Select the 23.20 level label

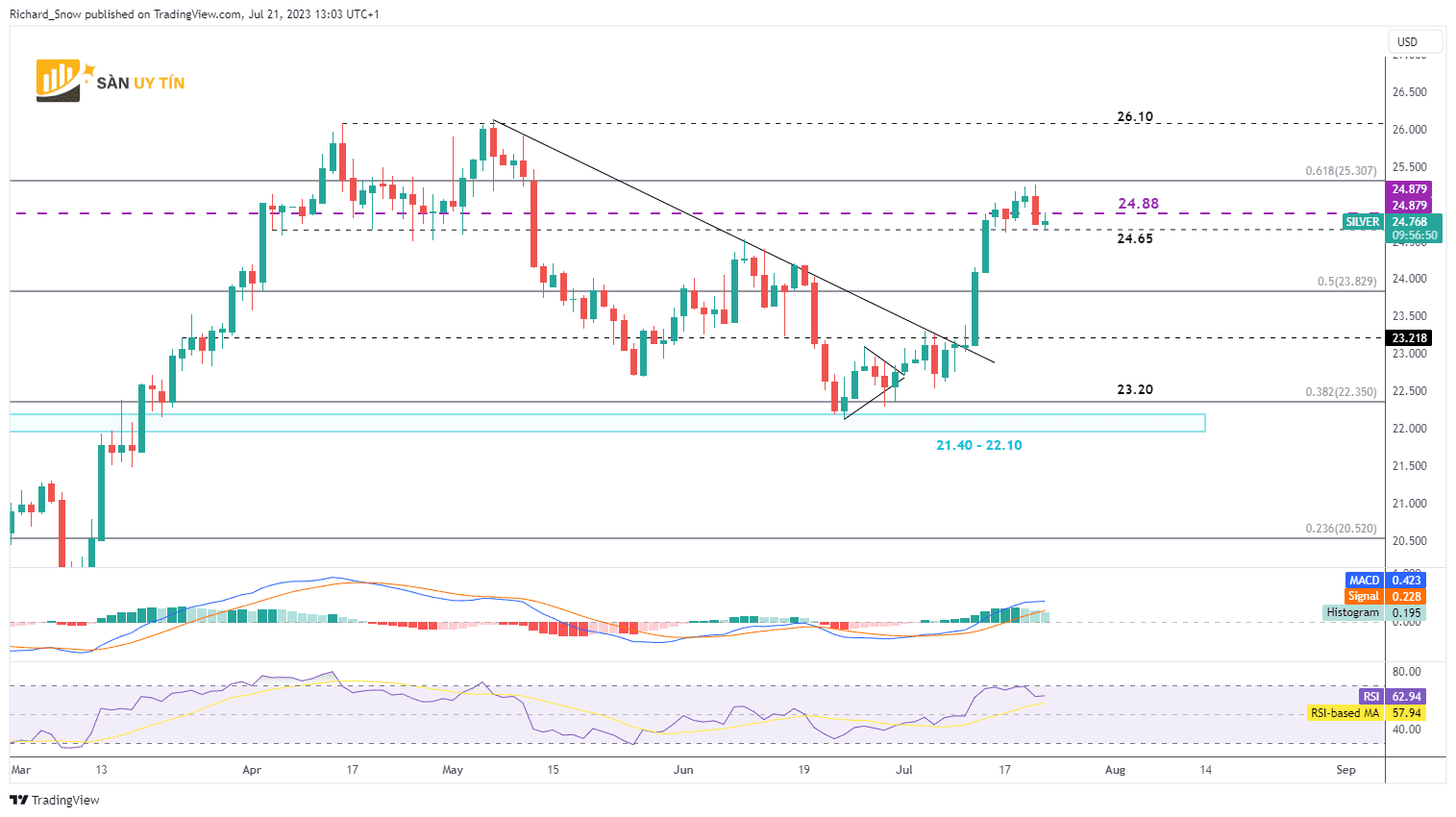(x=1134, y=389)
